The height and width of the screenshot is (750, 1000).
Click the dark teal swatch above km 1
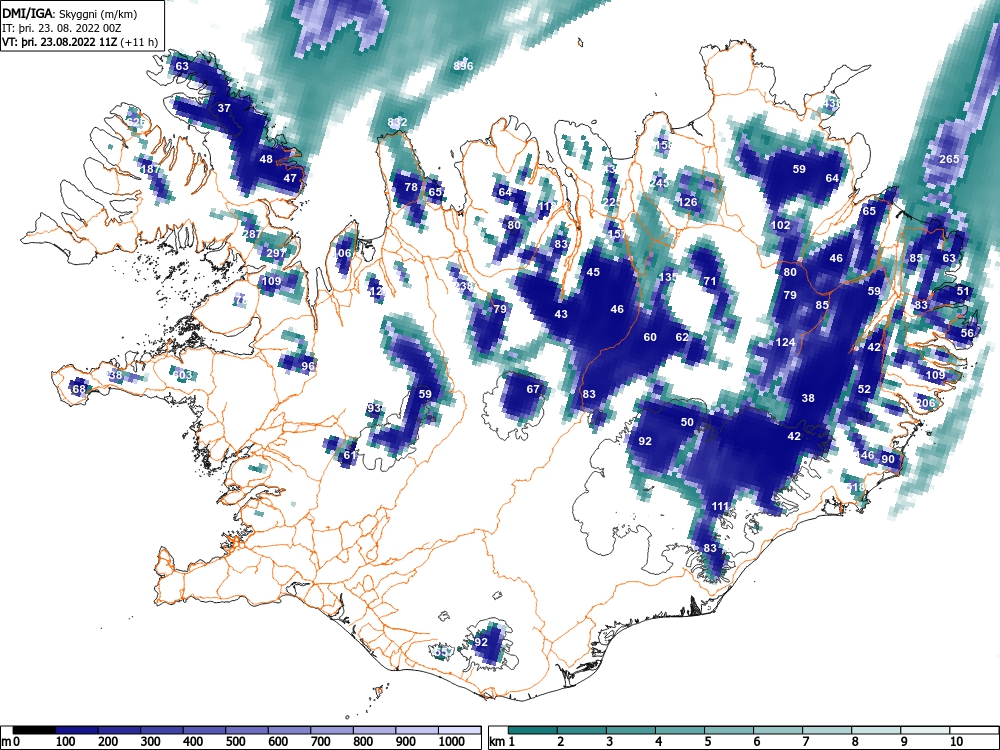[532, 730]
